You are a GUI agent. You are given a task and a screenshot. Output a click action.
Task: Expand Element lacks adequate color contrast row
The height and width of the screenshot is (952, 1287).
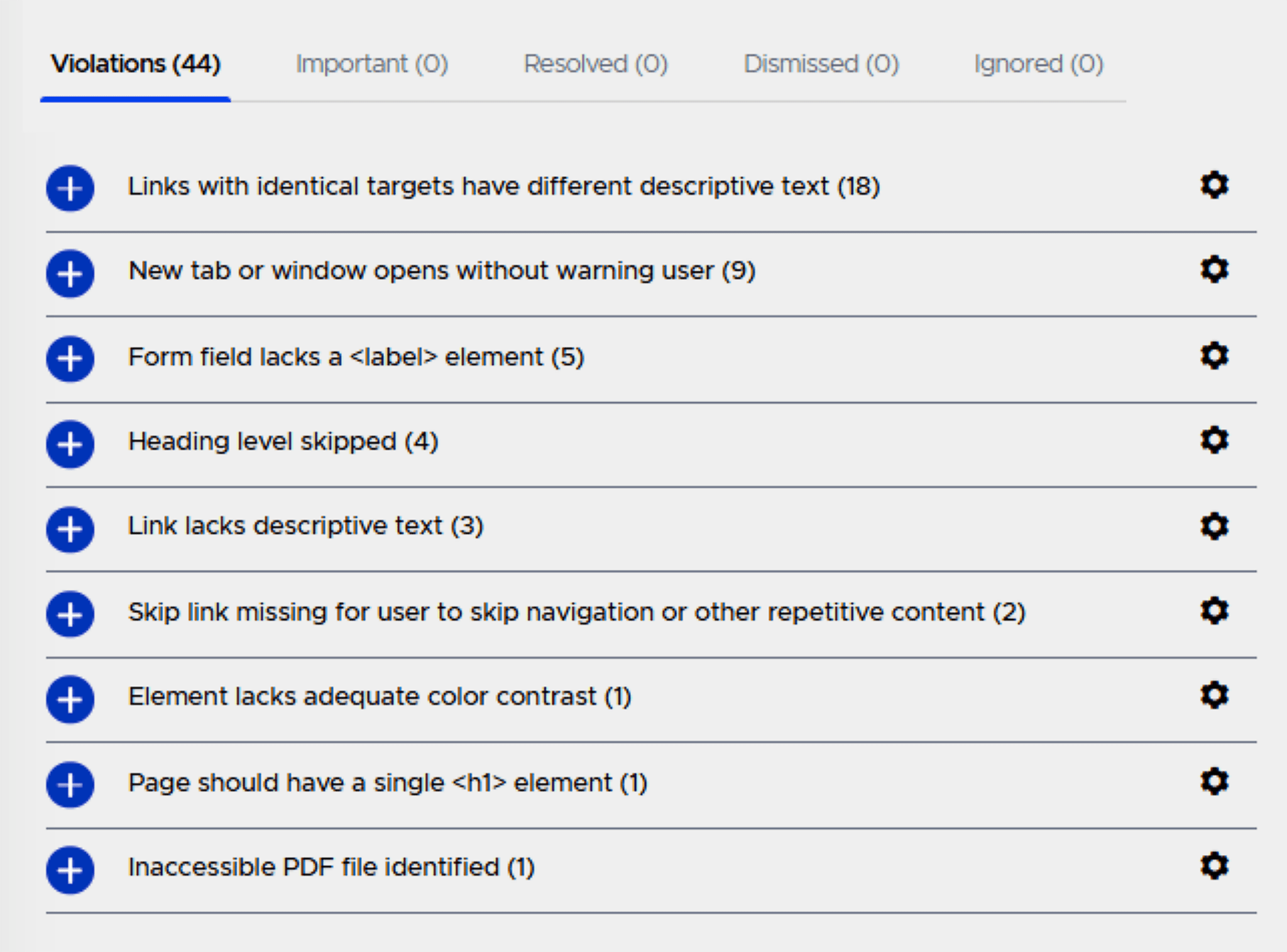[70, 699]
